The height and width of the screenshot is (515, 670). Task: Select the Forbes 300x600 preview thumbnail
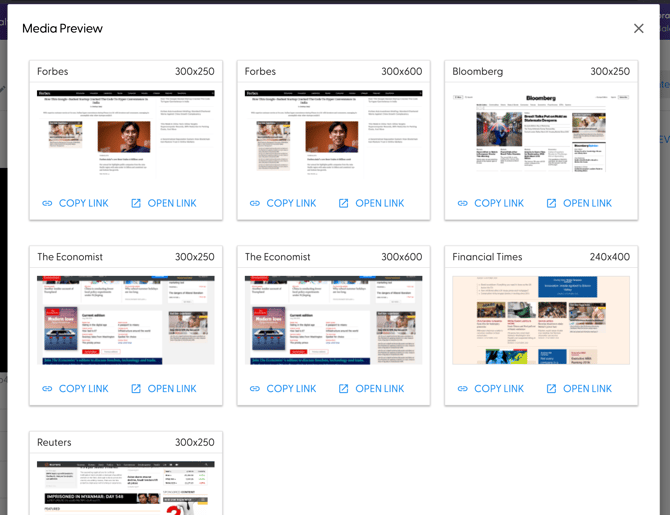click(333, 131)
